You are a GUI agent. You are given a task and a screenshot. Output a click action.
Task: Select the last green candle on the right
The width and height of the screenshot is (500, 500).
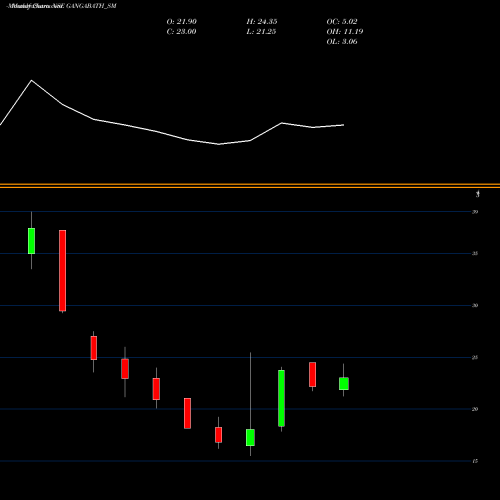coord(344,384)
